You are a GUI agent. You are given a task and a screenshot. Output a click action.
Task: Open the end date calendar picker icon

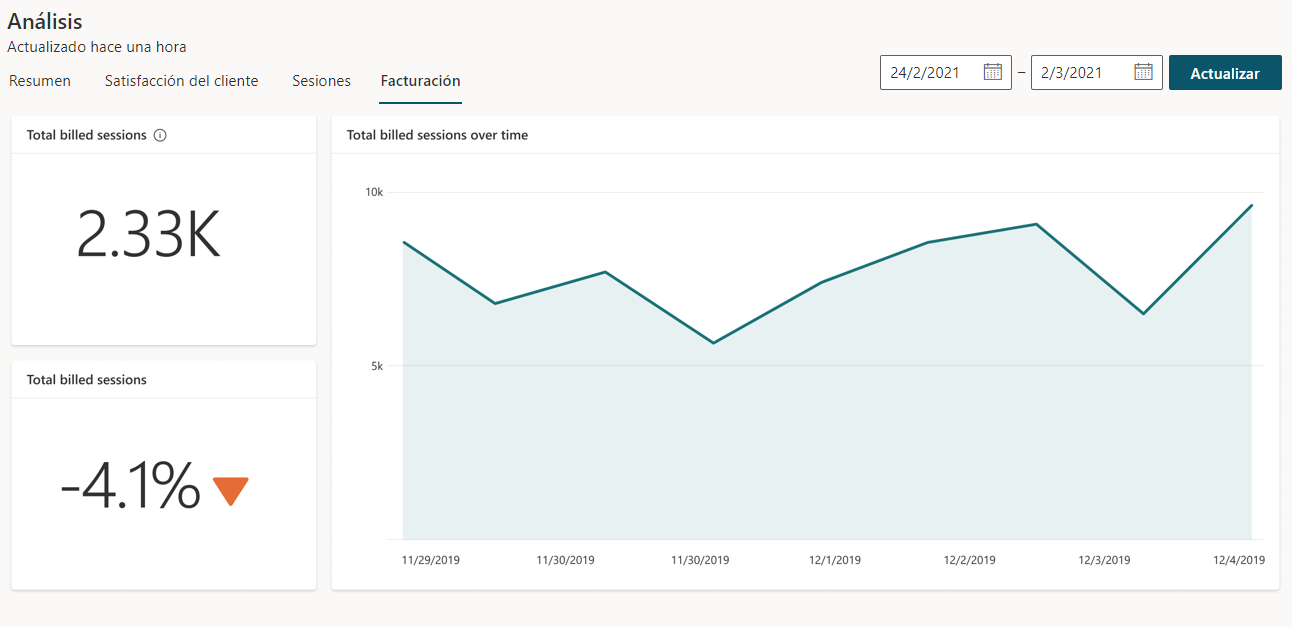point(1143,72)
